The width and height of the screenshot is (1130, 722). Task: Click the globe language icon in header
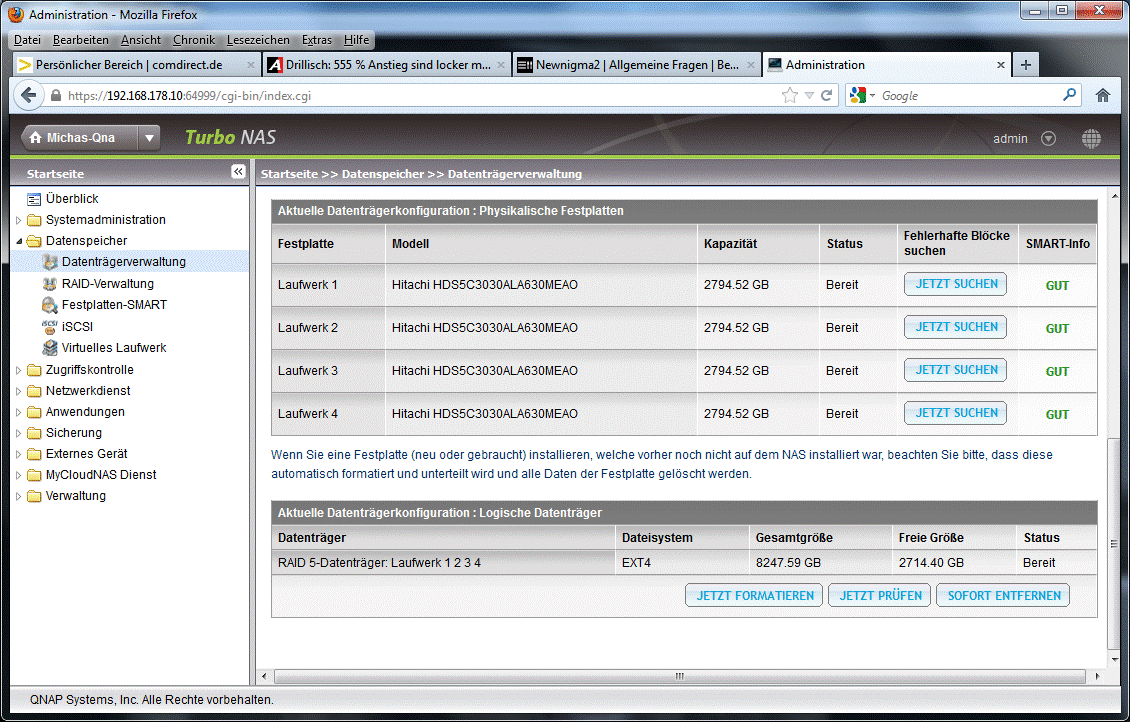(x=1091, y=139)
